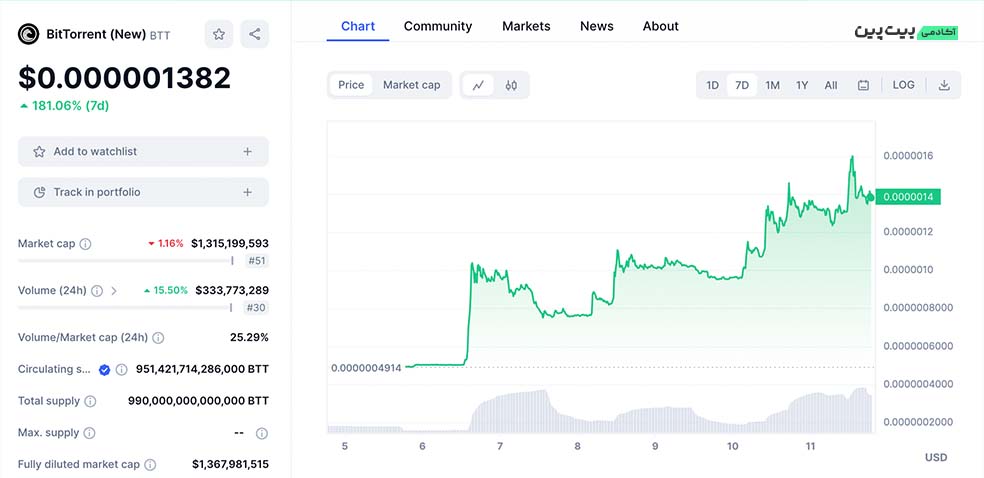Viewport: 984px width, 478px height.
Task: Click plus on Add to watchlist
Action: coord(247,152)
